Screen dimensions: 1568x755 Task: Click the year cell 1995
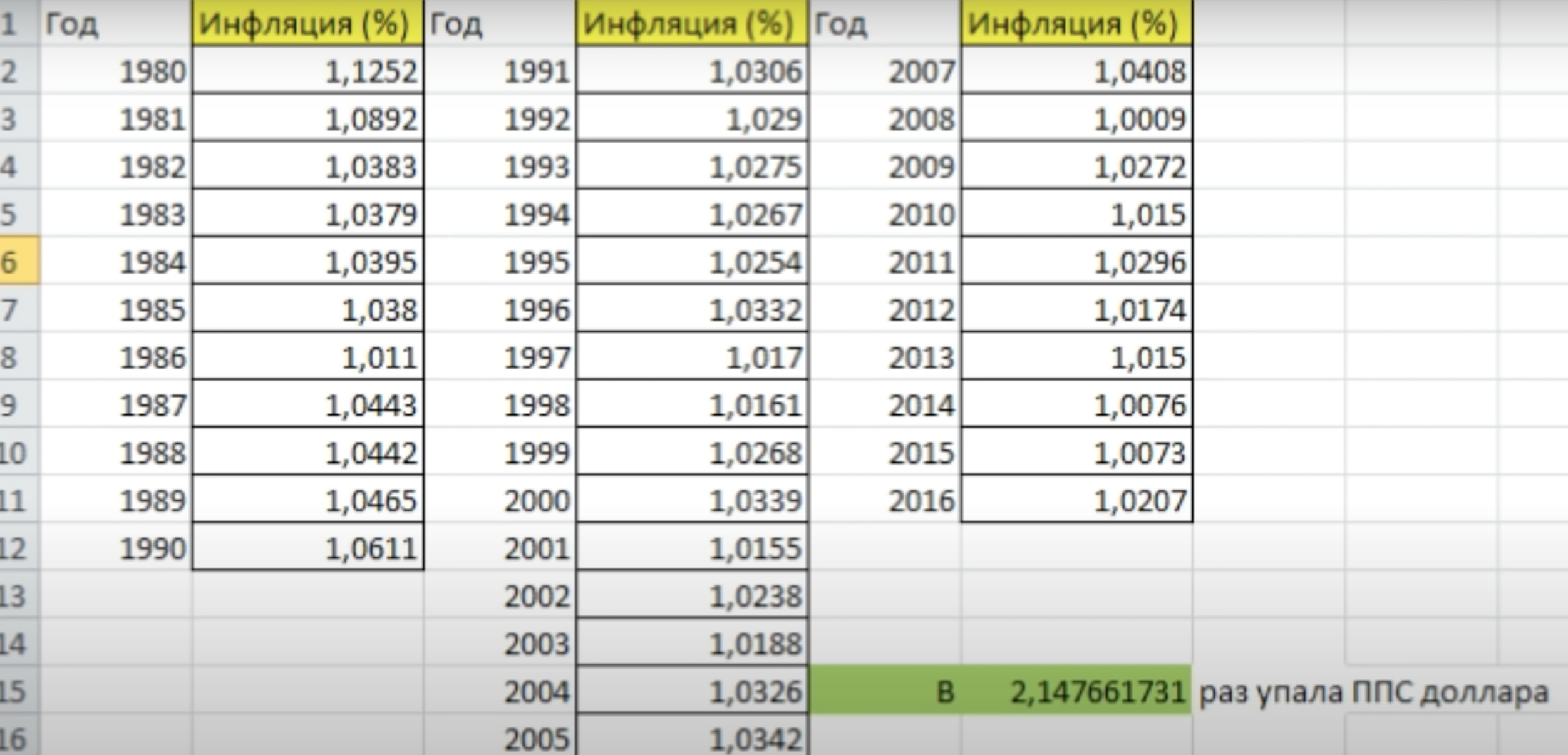(500, 261)
